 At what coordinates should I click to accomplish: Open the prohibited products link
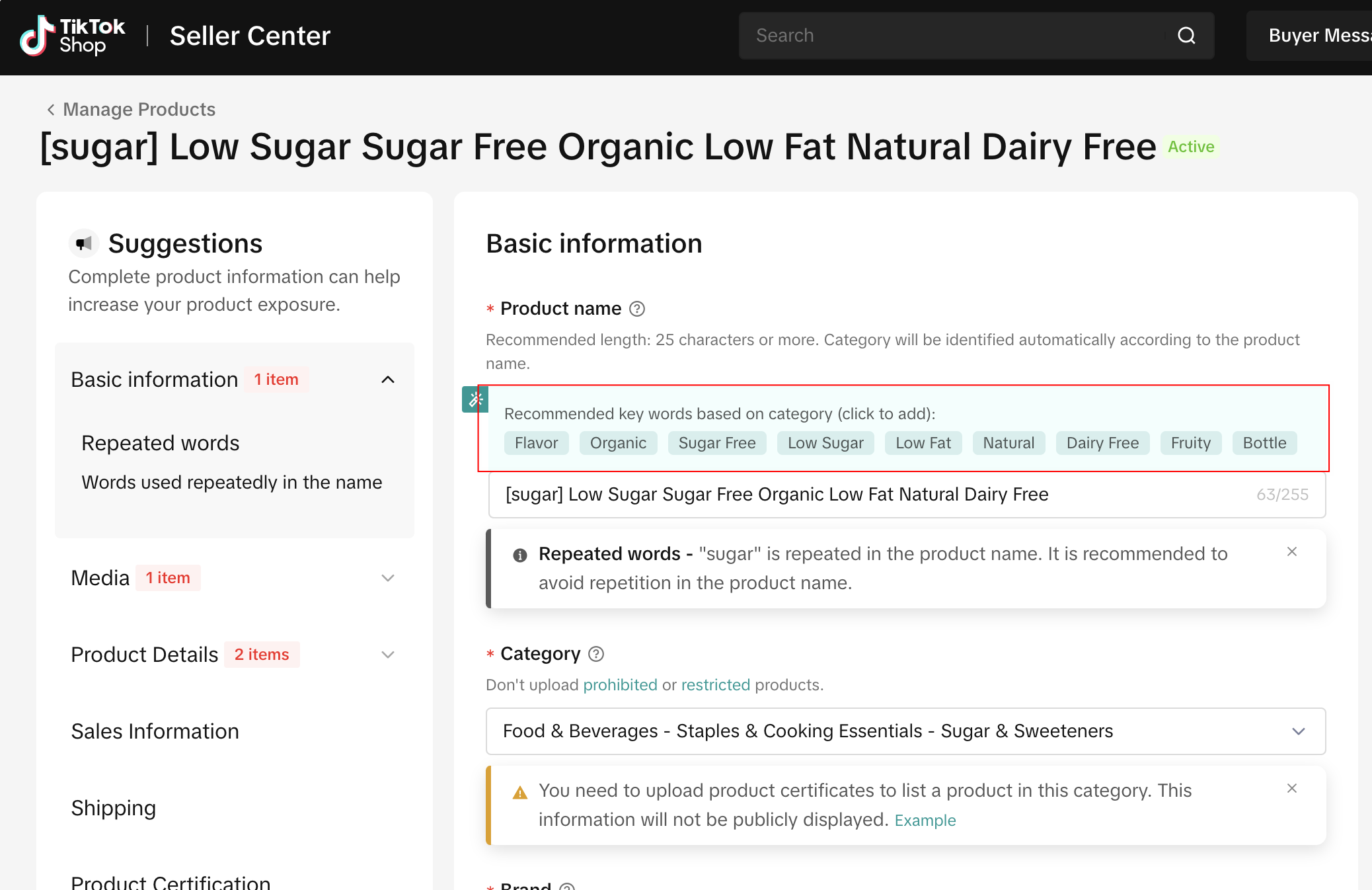(620, 685)
